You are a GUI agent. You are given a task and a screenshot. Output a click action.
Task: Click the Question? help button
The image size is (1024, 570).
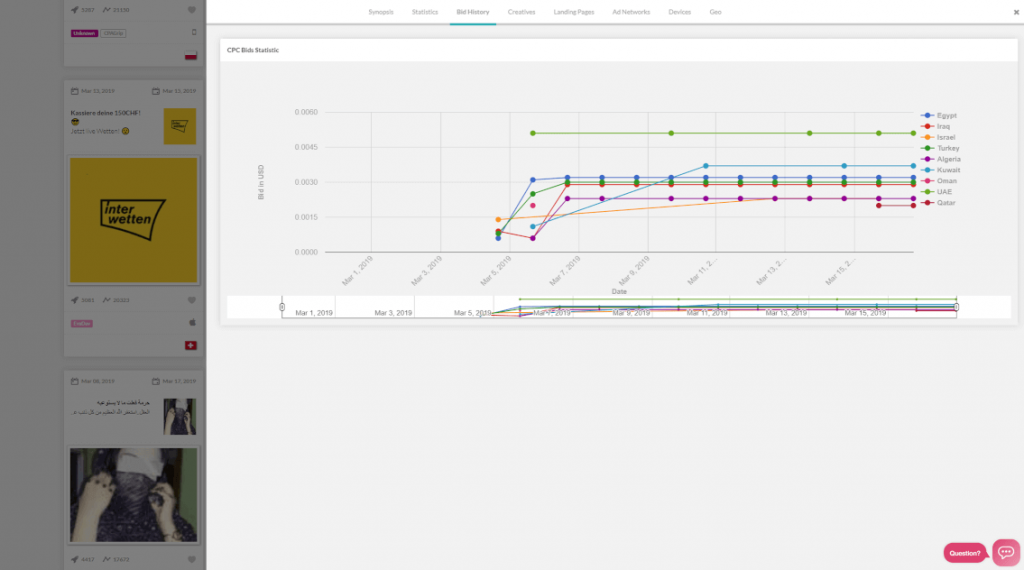pyautogui.click(x=965, y=553)
